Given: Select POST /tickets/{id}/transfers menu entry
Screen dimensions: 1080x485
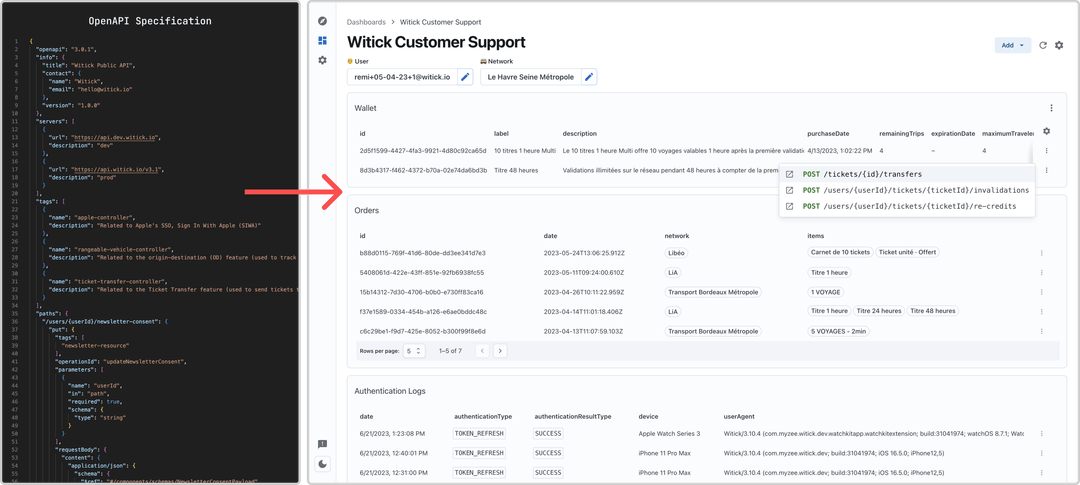Looking at the screenshot, I should click(x=906, y=174).
